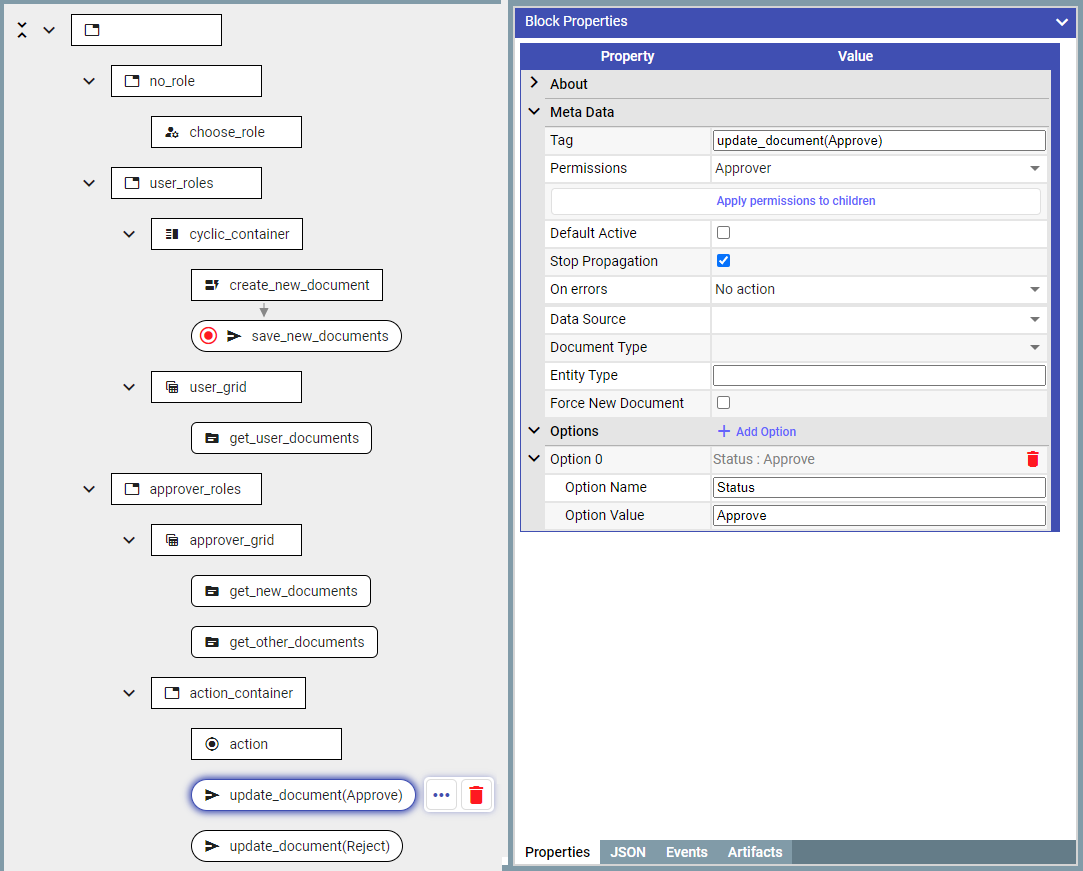Check the Force New Document checkbox

[x=724, y=403]
